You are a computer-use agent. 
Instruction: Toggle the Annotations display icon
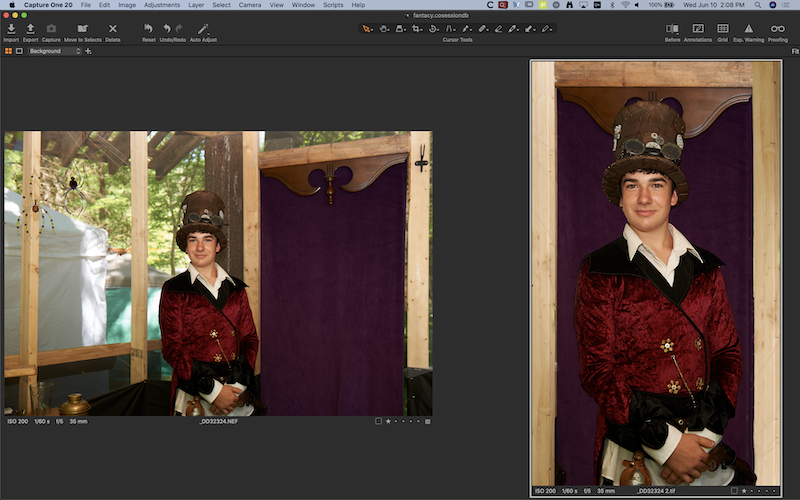[697, 29]
